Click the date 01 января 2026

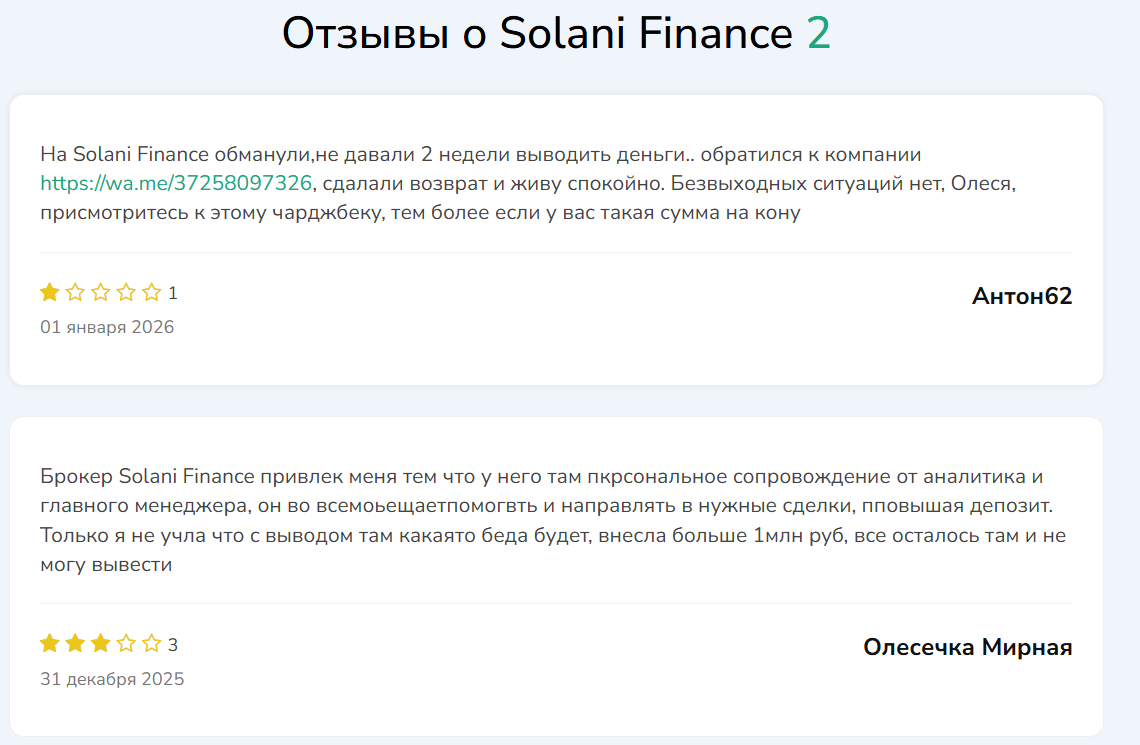pyautogui.click(x=107, y=327)
